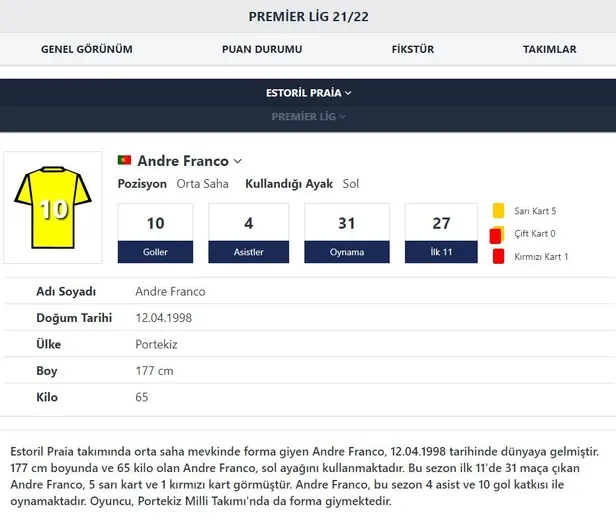Click the yellow card icon
This screenshot has height=519, width=616.
tap(498, 211)
